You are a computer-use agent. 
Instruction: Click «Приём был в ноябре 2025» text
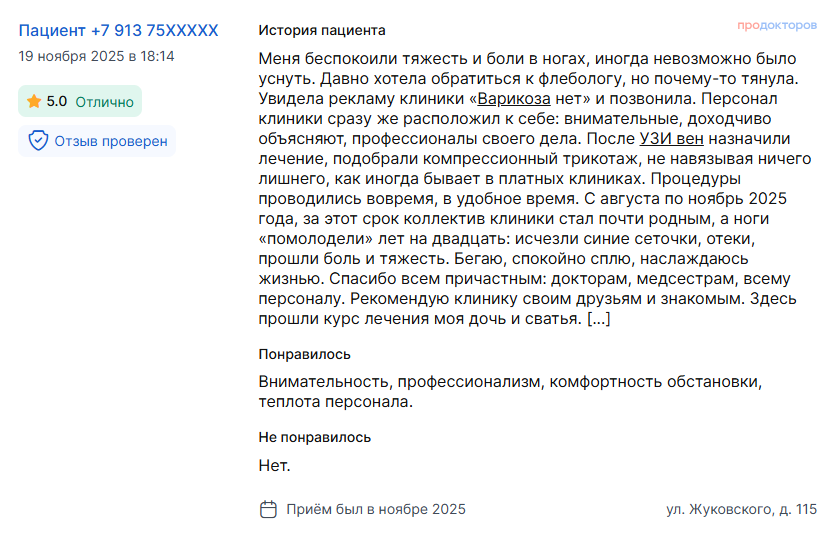[376, 509]
